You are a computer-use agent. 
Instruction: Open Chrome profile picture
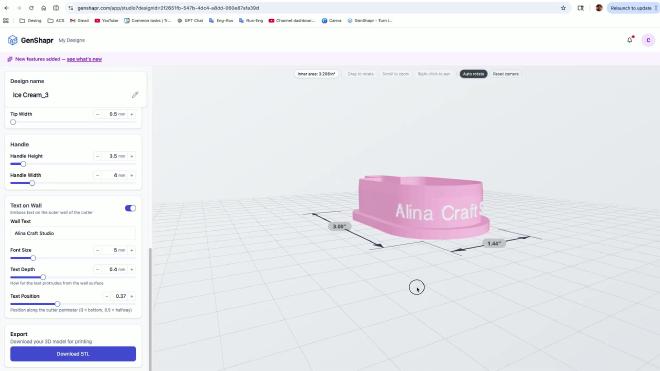point(599,8)
